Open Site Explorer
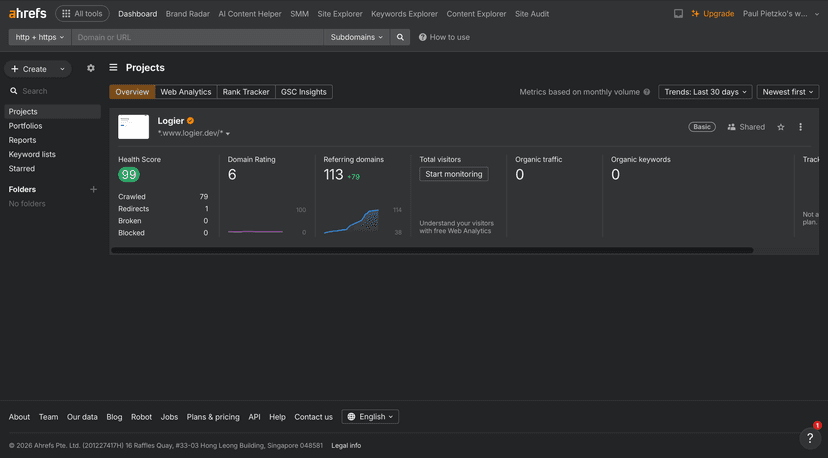 tap(340, 14)
